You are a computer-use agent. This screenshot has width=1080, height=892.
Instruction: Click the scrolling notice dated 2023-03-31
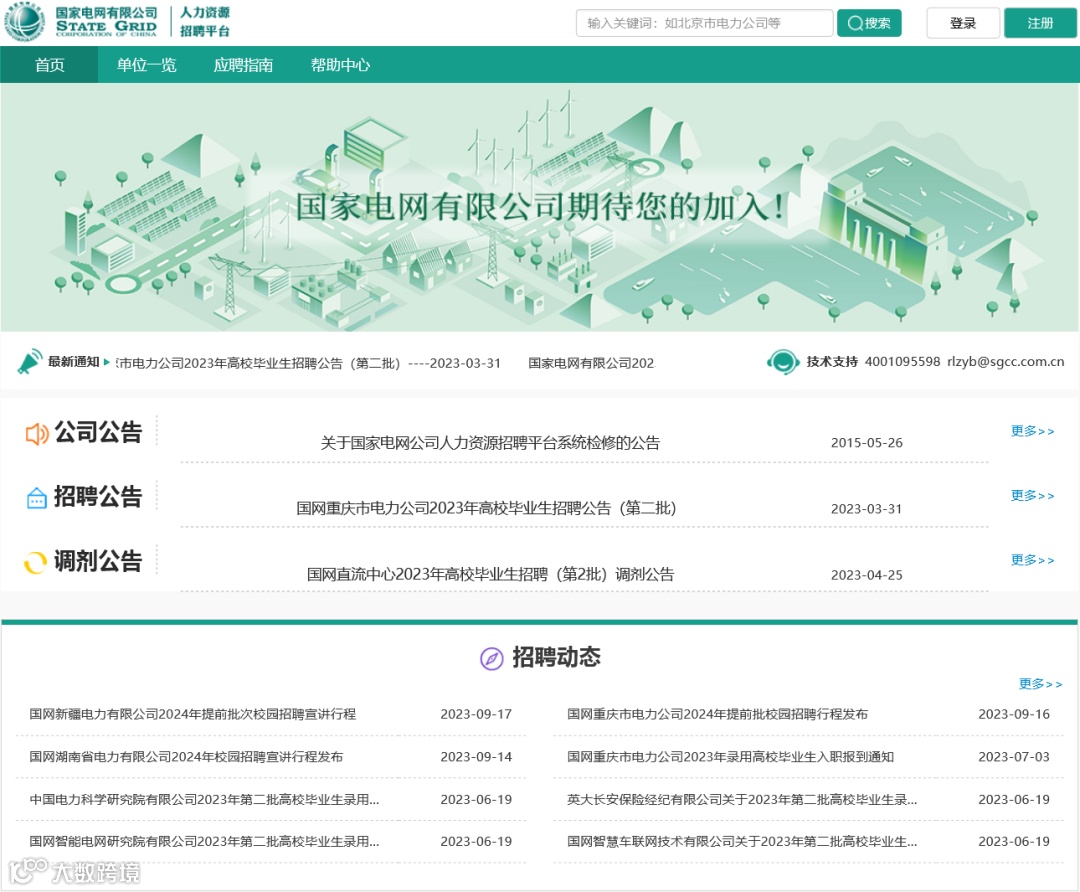(x=309, y=364)
